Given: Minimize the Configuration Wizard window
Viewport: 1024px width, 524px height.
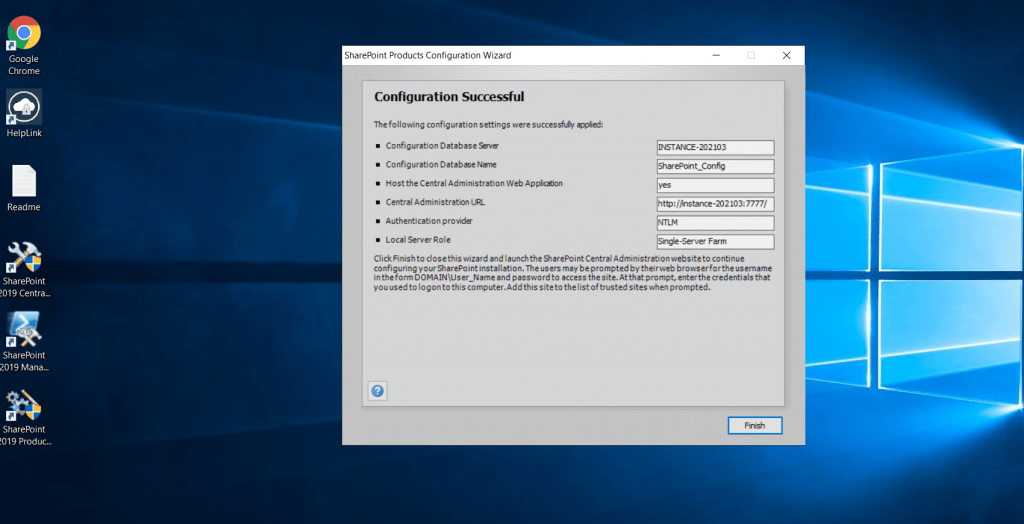Looking at the screenshot, I should [x=716, y=56].
